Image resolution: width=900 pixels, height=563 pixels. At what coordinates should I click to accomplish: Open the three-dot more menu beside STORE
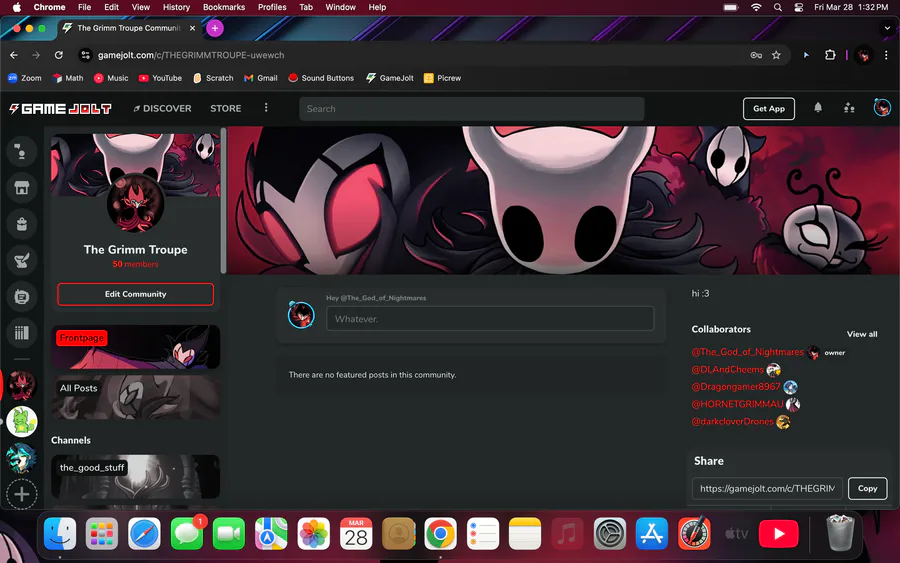point(266,108)
